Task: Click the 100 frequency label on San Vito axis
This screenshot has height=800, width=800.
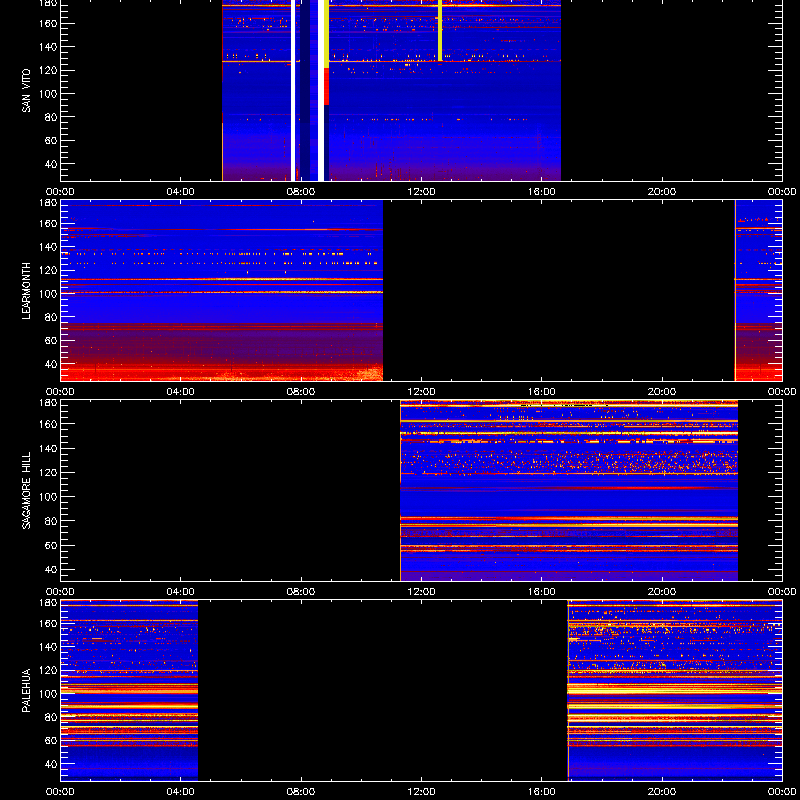Action: pyautogui.click(x=48, y=93)
